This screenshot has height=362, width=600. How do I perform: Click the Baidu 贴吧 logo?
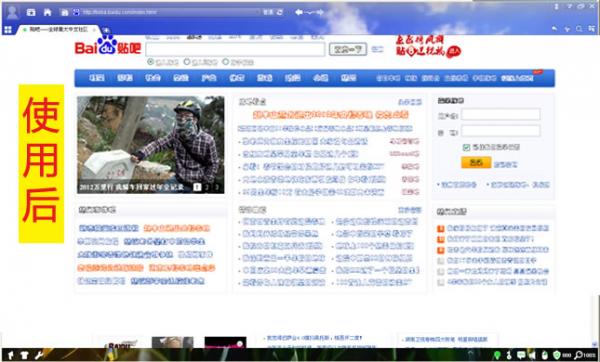coord(108,46)
